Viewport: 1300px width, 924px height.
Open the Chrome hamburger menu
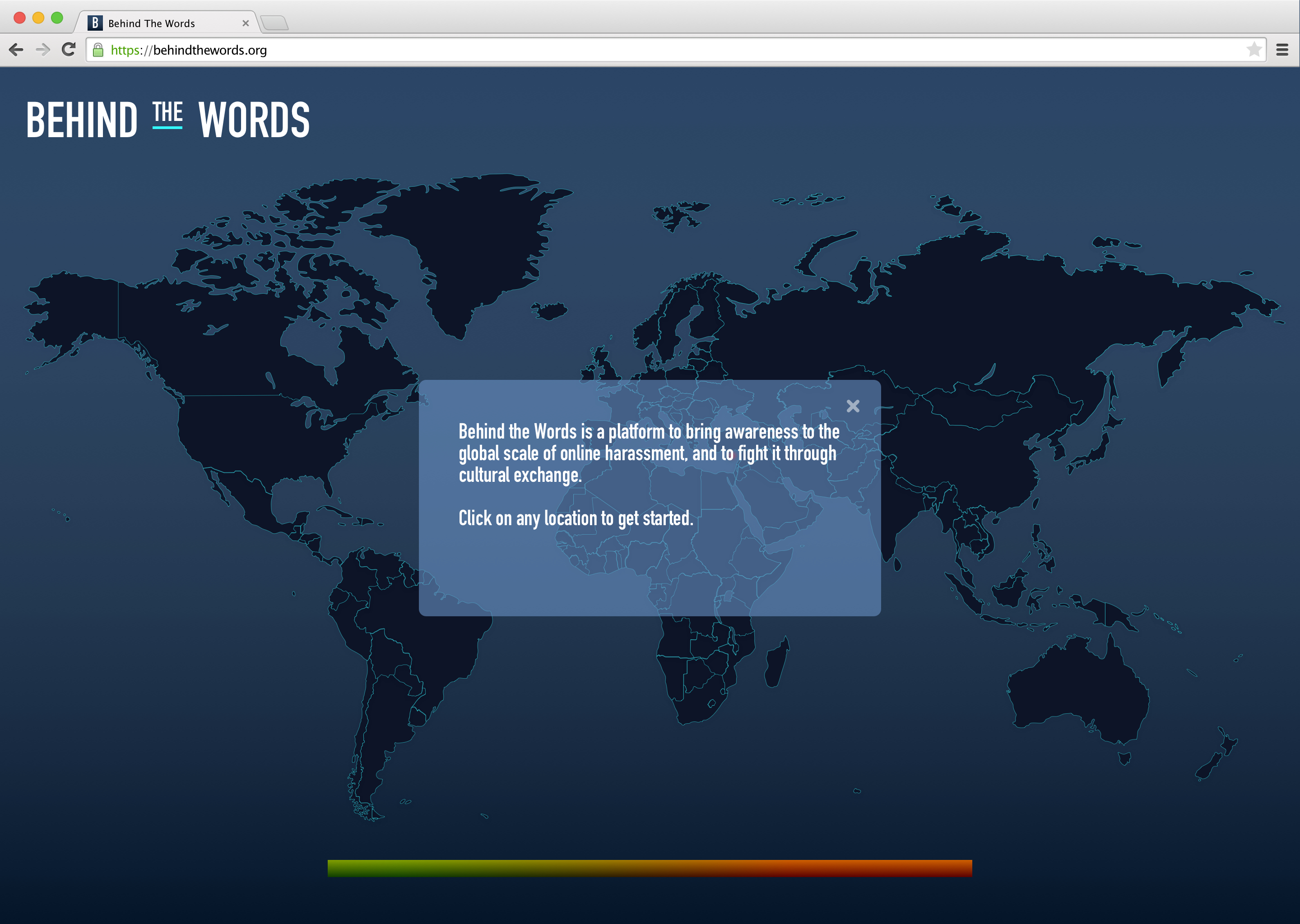coord(1282,50)
